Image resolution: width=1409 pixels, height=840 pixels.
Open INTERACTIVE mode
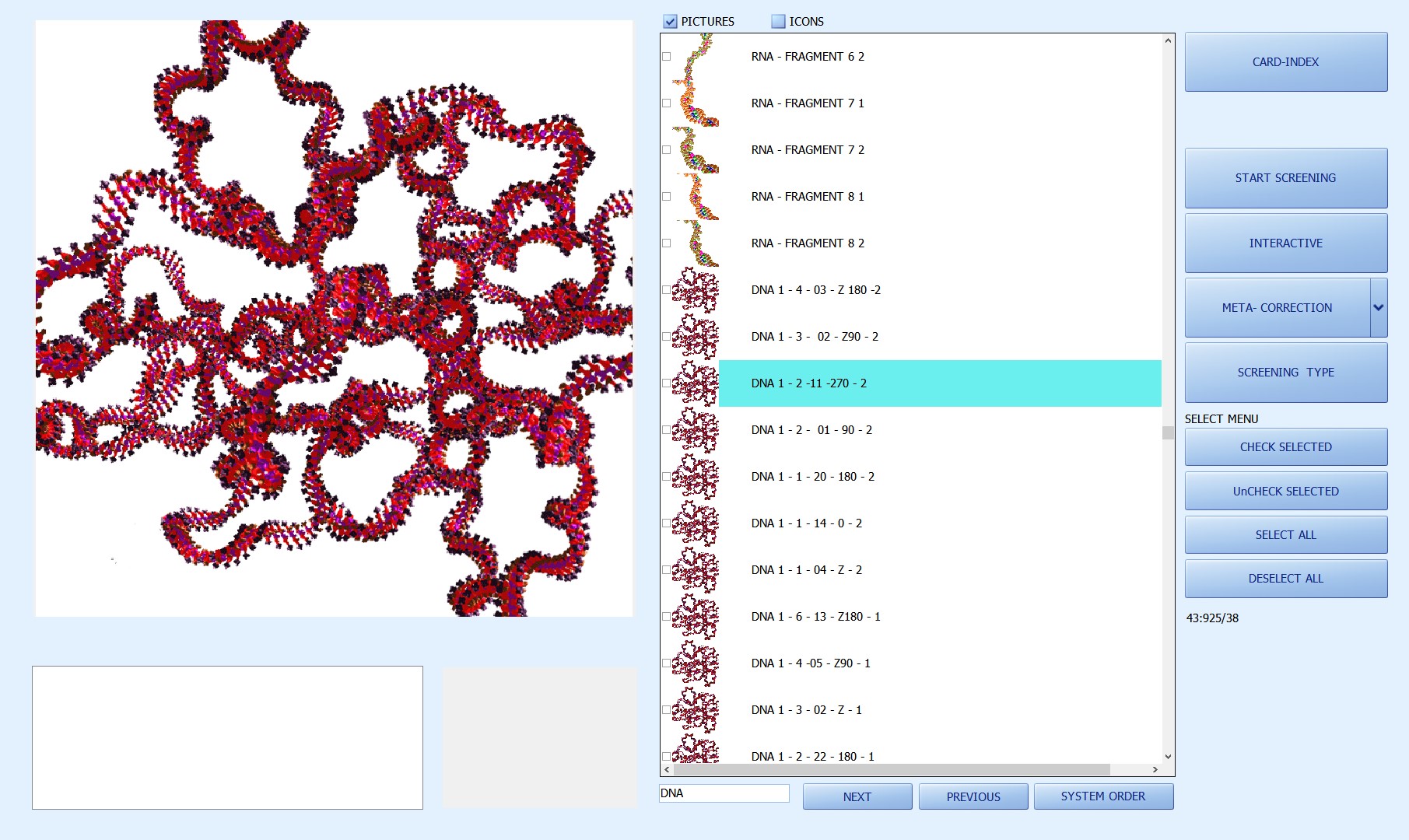pos(1286,243)
